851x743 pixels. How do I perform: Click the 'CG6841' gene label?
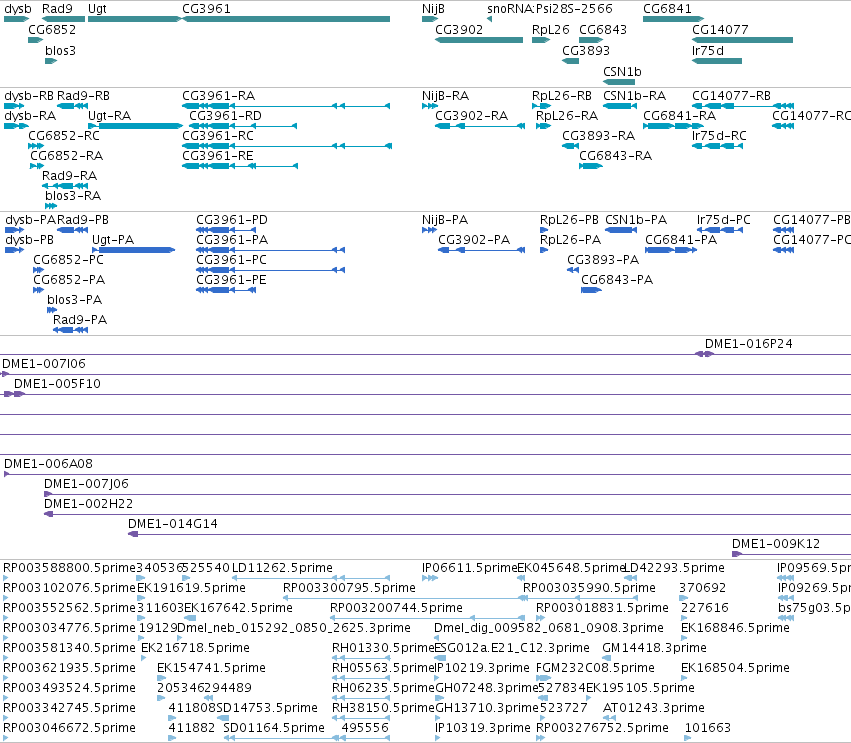(x=667, y=9)
